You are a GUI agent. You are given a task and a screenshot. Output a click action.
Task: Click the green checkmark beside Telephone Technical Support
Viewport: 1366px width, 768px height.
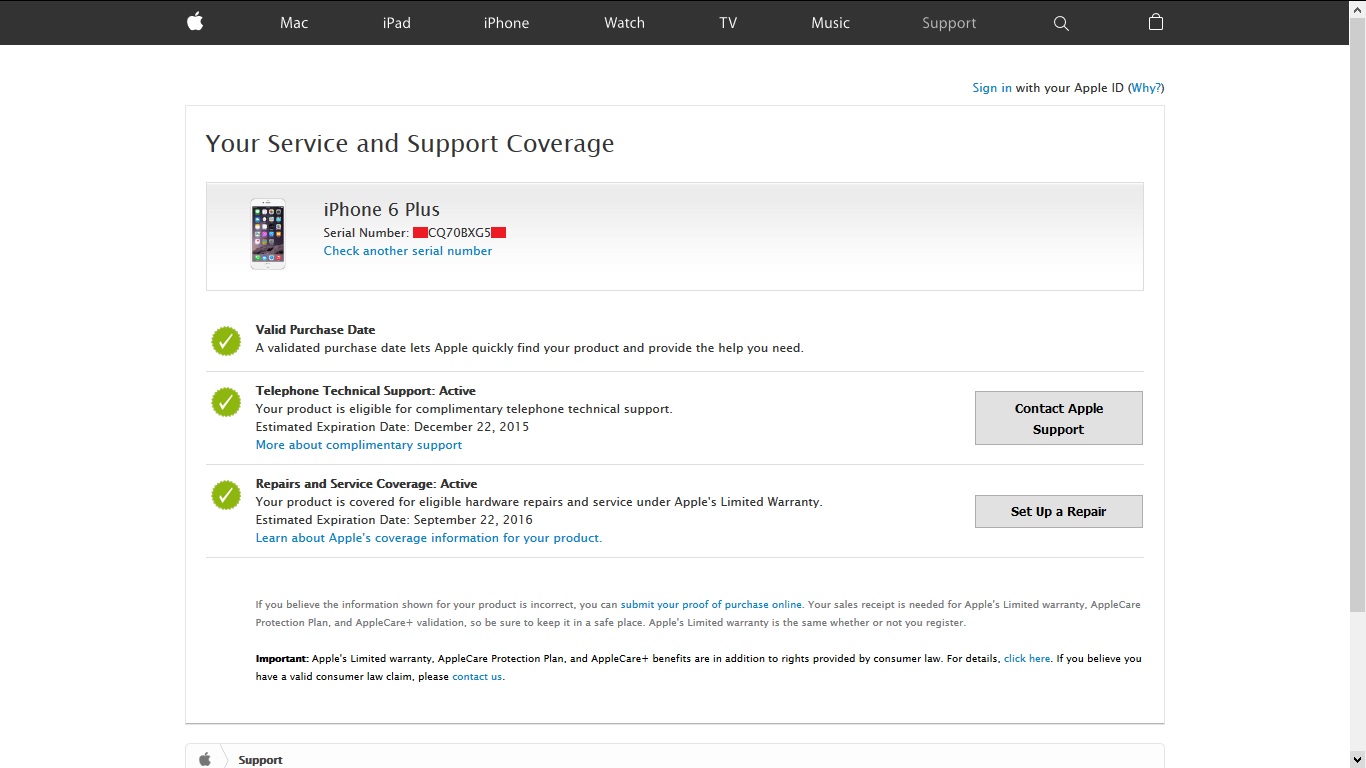click(226, 402)
